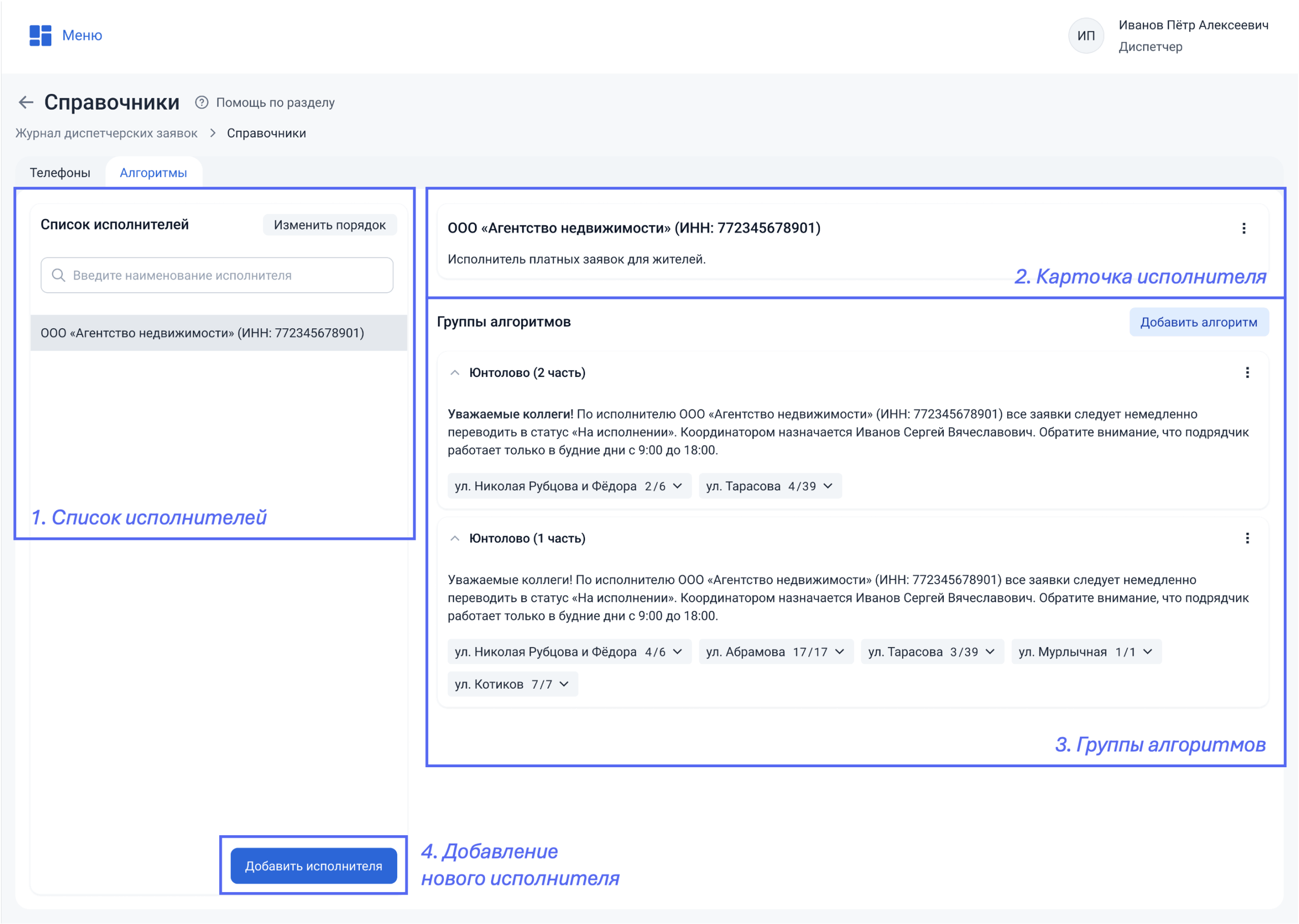Click the question mark help icon
The height and width of the screenshot is (924, 1299).
tap(201, 102)
